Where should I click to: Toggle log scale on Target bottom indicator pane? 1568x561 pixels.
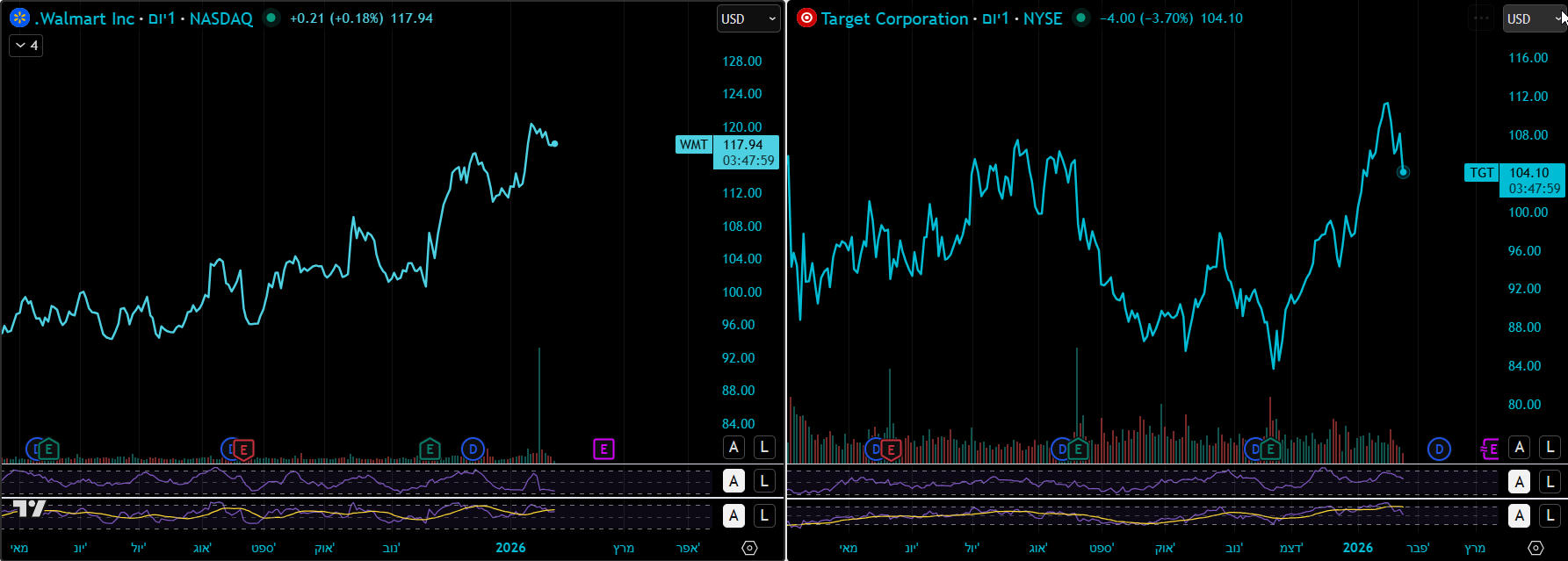coord(1550,516)
